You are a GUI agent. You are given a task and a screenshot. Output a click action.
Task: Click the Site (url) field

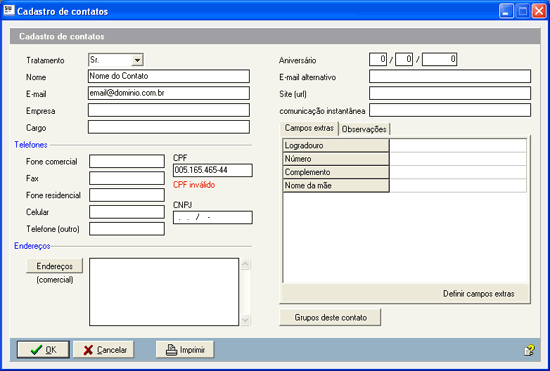(x=450, y=93)
